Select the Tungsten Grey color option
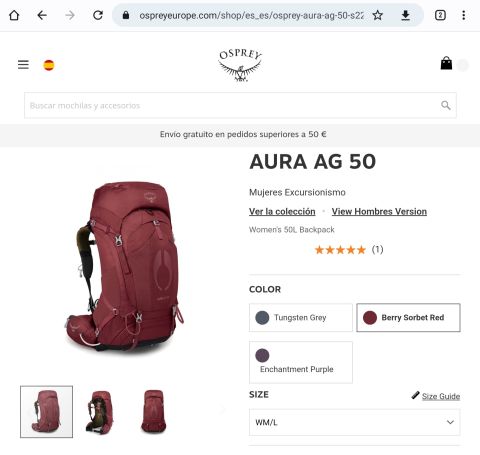 [301, 317]
